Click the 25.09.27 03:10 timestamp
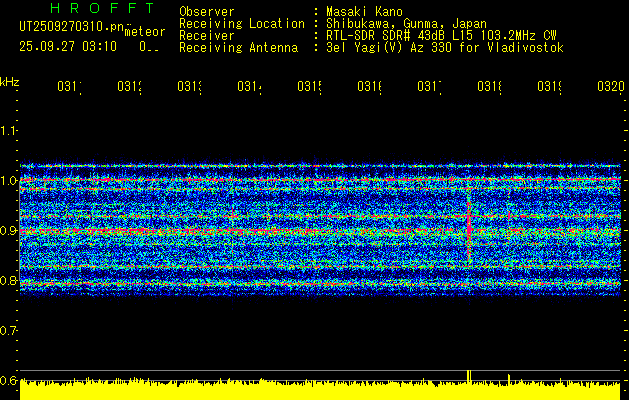Image resolution: width=629 pixels, height=400 pixels. click(x=68, y=47)
